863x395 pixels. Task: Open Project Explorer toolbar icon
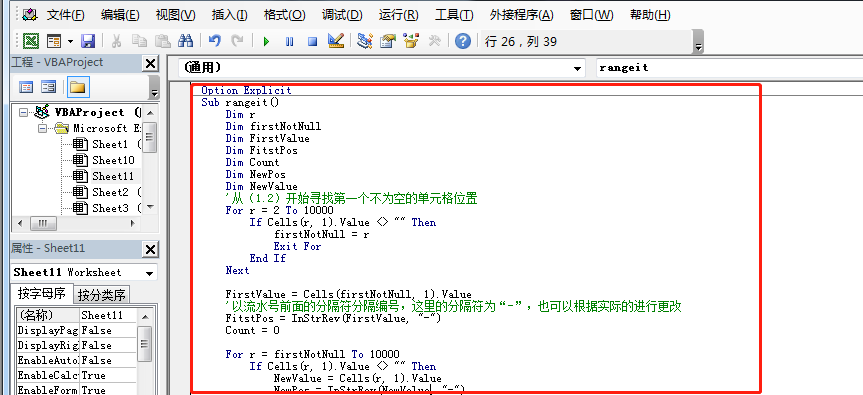click(x=364, y=41)
